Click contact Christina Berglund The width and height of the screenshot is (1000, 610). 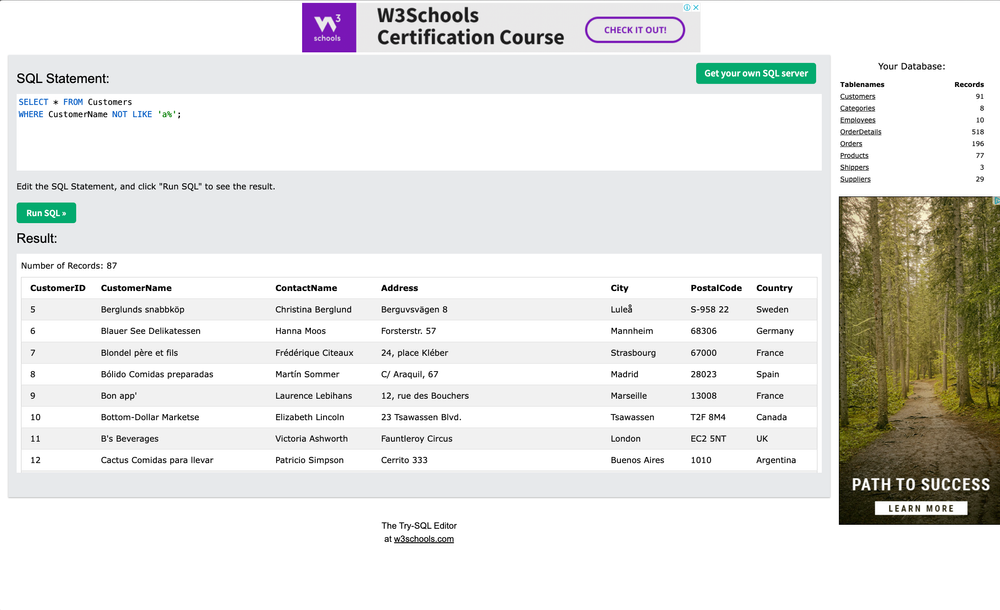point(313,309)
